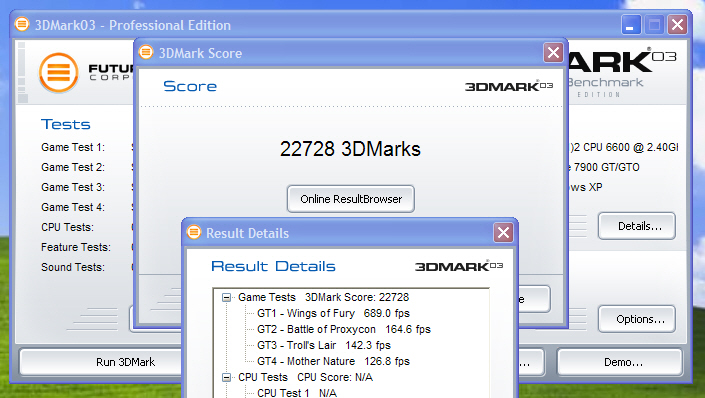Click the Result Details window orange icon
This screenshot has height=398, width=705.
click(x=194, y=233)
